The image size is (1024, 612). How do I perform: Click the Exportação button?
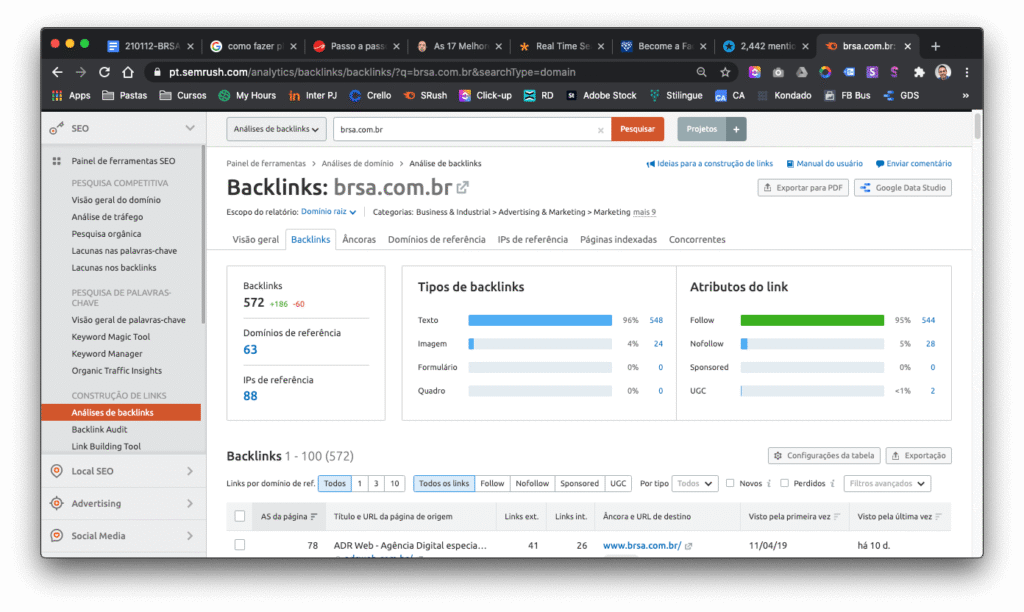click(x=918, y=456)
